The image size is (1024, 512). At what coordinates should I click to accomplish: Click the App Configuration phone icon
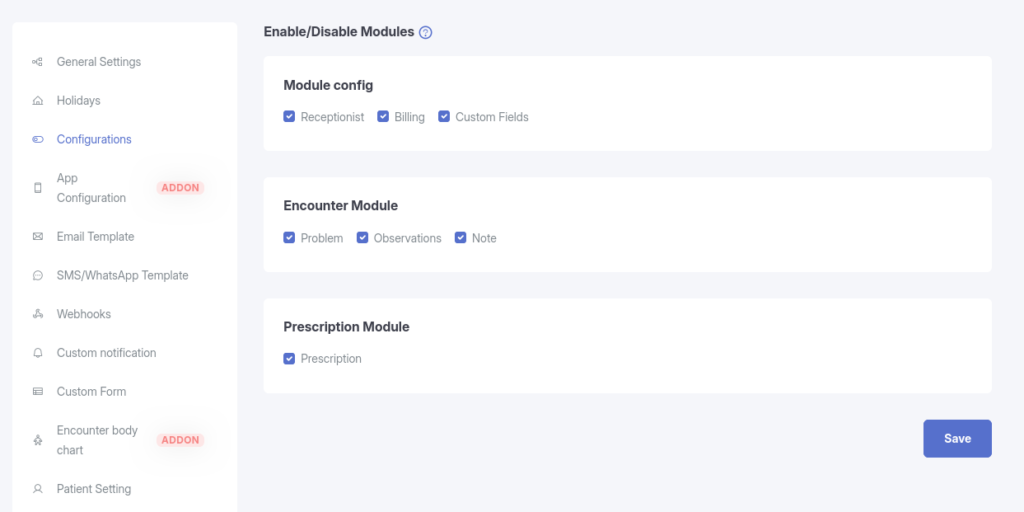pos(38,188)
